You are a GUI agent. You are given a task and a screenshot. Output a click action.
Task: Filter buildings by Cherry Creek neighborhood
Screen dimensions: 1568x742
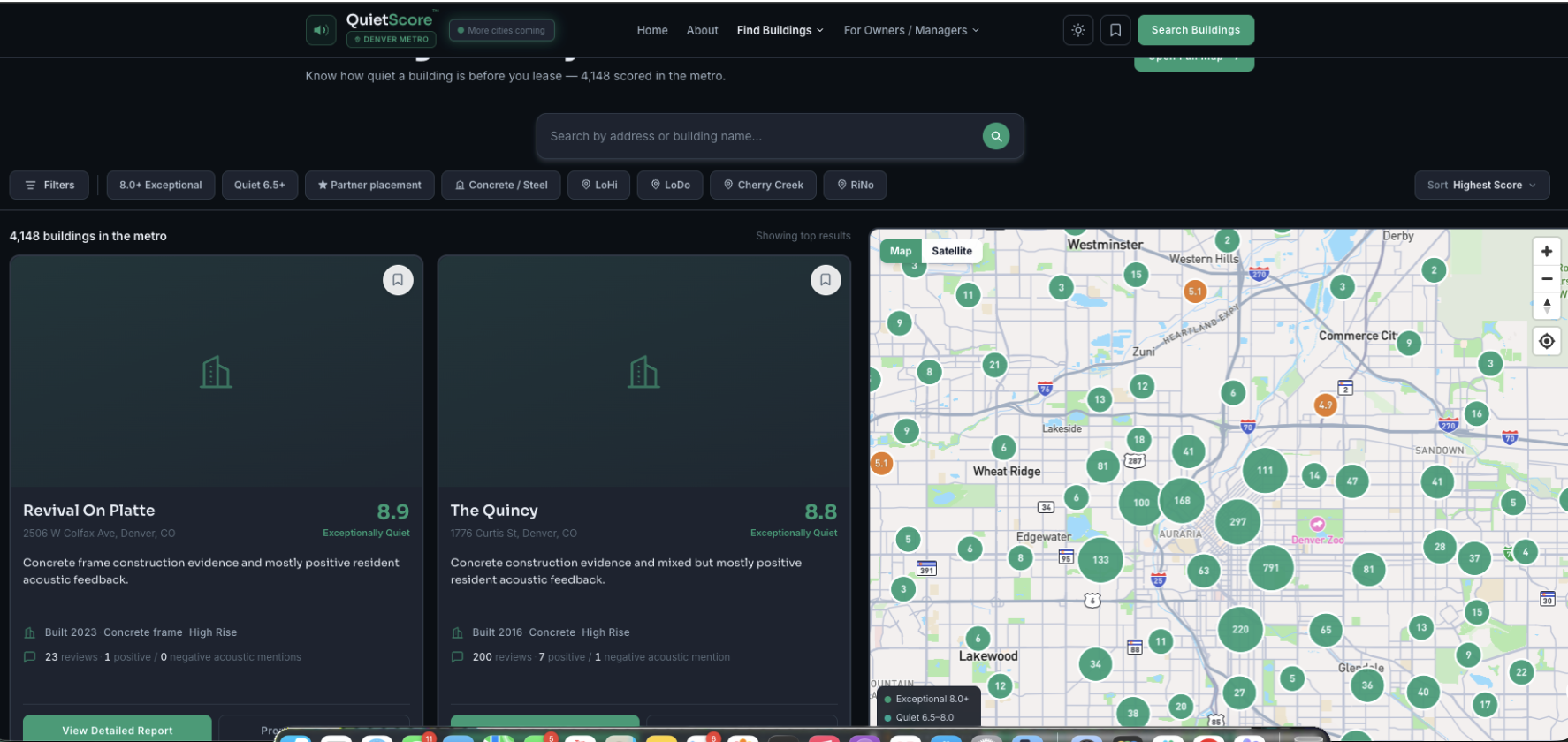(x=763, y=185)
